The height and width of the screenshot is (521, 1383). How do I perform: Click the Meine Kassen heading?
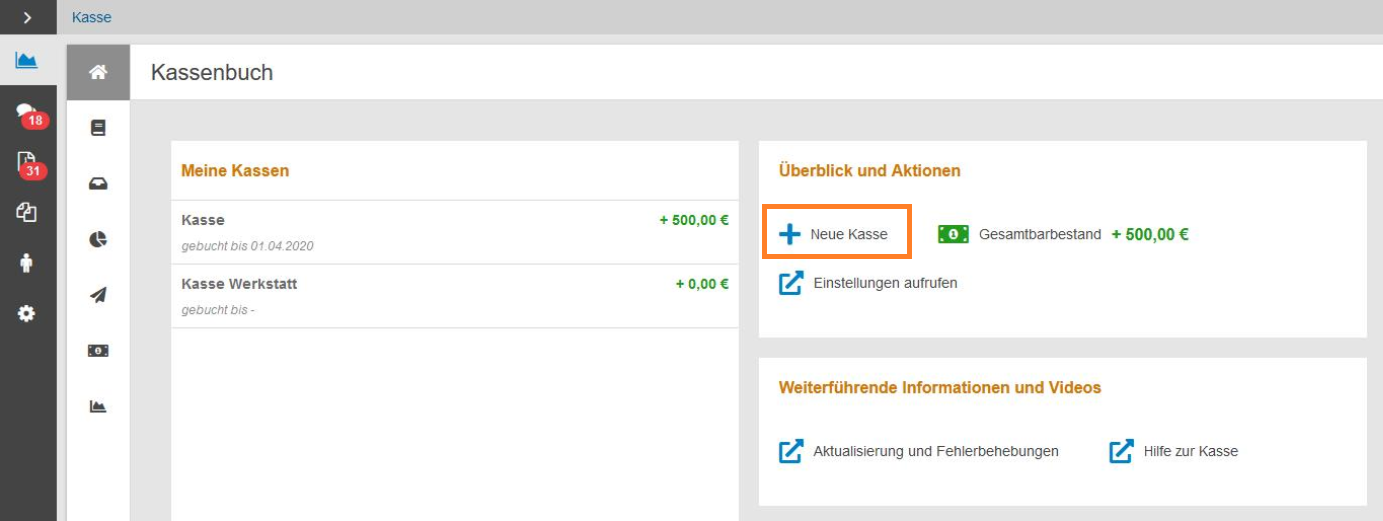point(235,171)
